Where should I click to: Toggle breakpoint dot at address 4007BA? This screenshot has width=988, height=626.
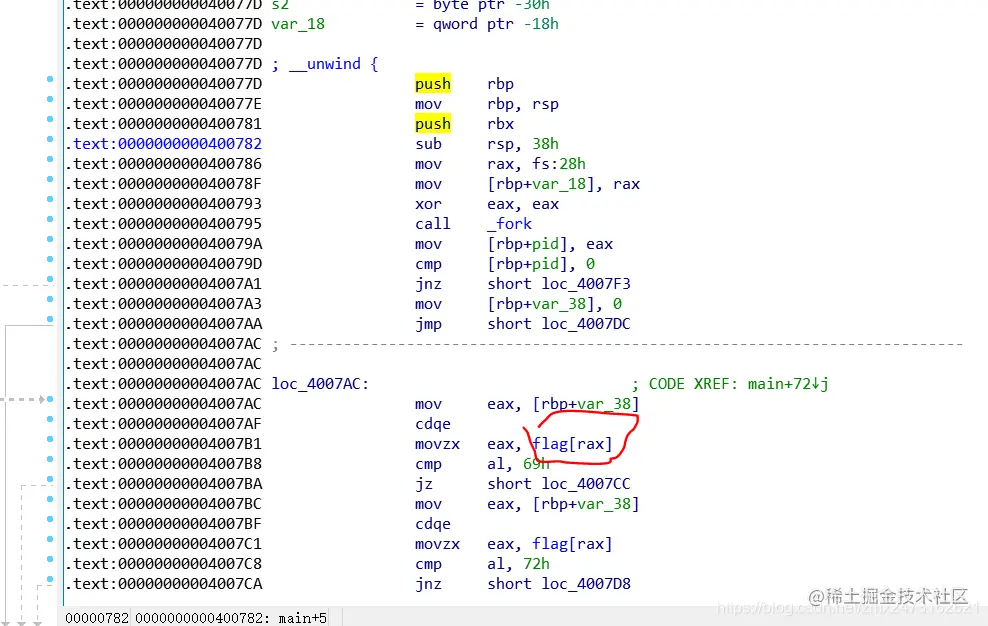click(50, 479)
